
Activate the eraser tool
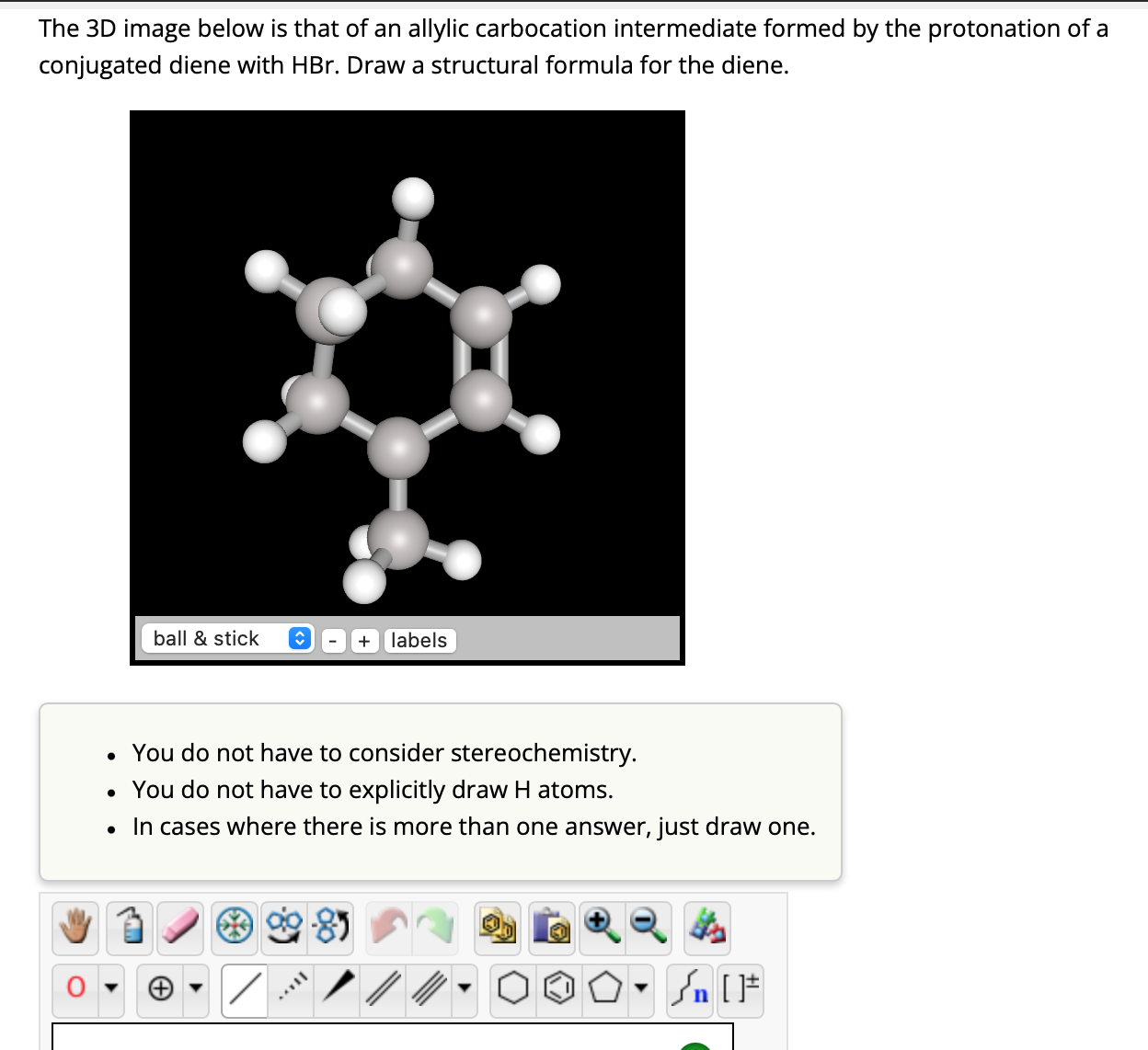(x=179, y=928)
